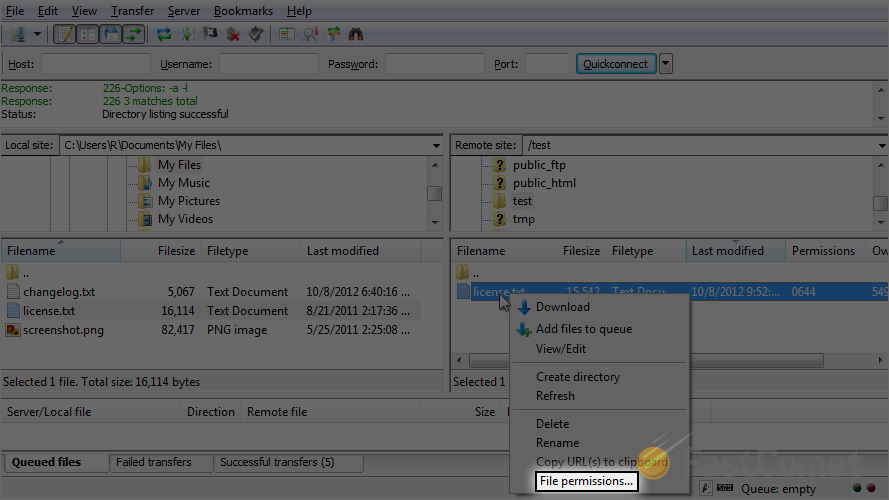Switch to Successful transfers (5) tab
This screenshot has width=889, height=500.
point(289,462)
